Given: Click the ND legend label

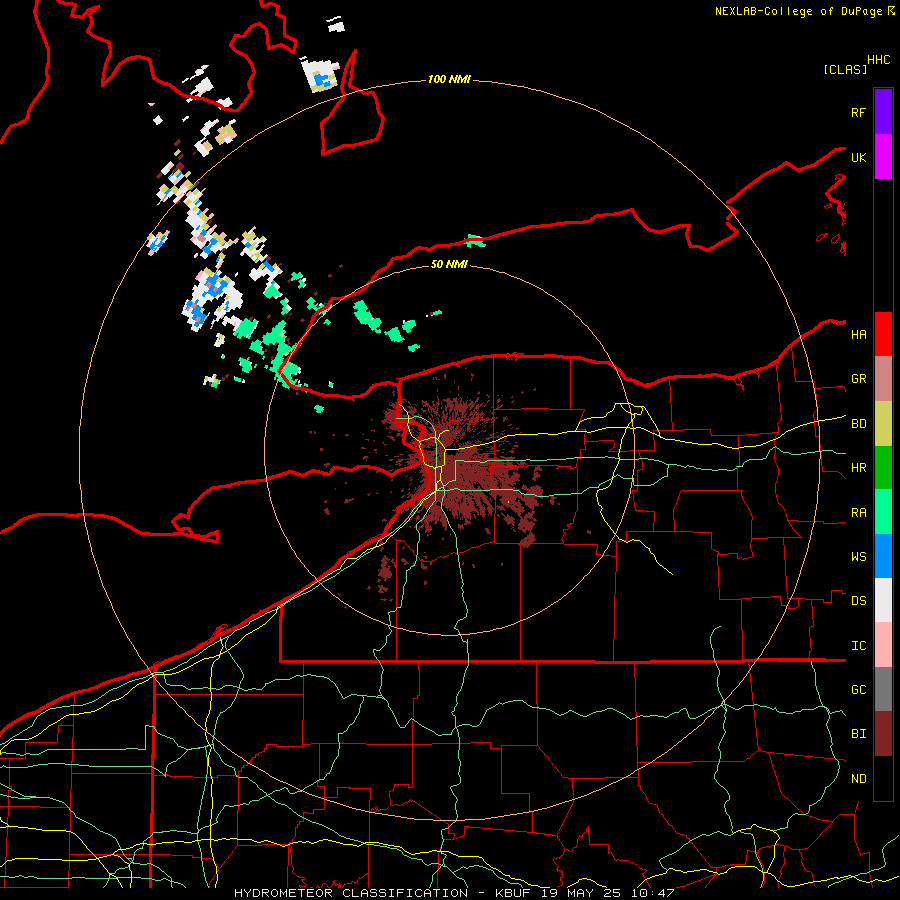Looking at the screenshot, I should (859, 779).
